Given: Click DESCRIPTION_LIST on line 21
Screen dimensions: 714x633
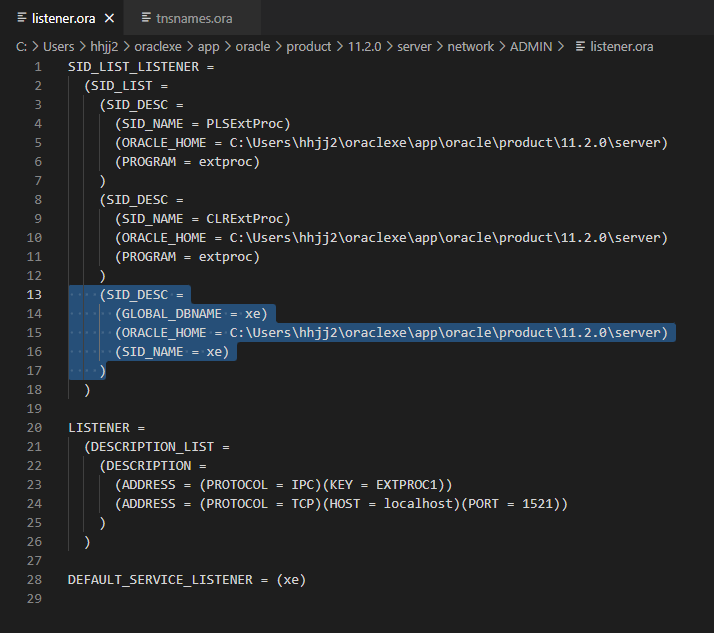Looking at the screenshot, I should pos(153,447).
